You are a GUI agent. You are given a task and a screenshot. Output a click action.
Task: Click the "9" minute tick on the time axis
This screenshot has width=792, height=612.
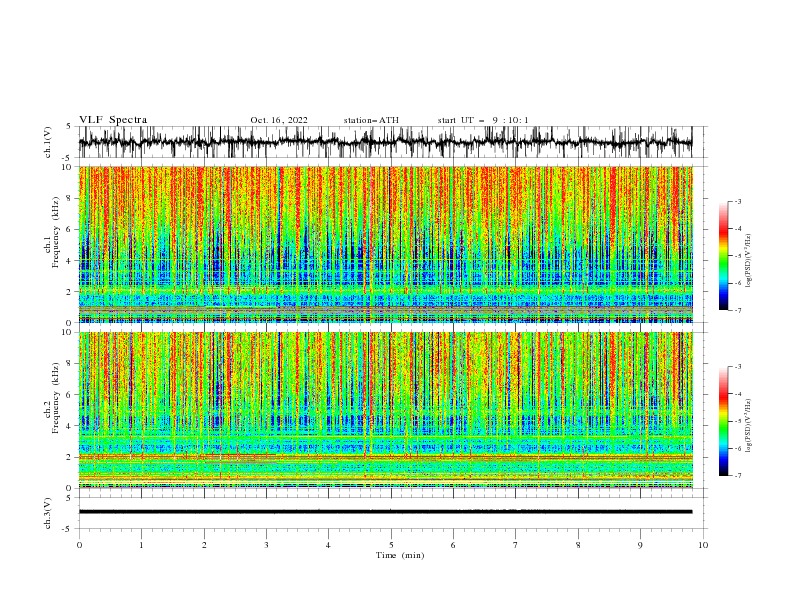(x=640, y=545)
